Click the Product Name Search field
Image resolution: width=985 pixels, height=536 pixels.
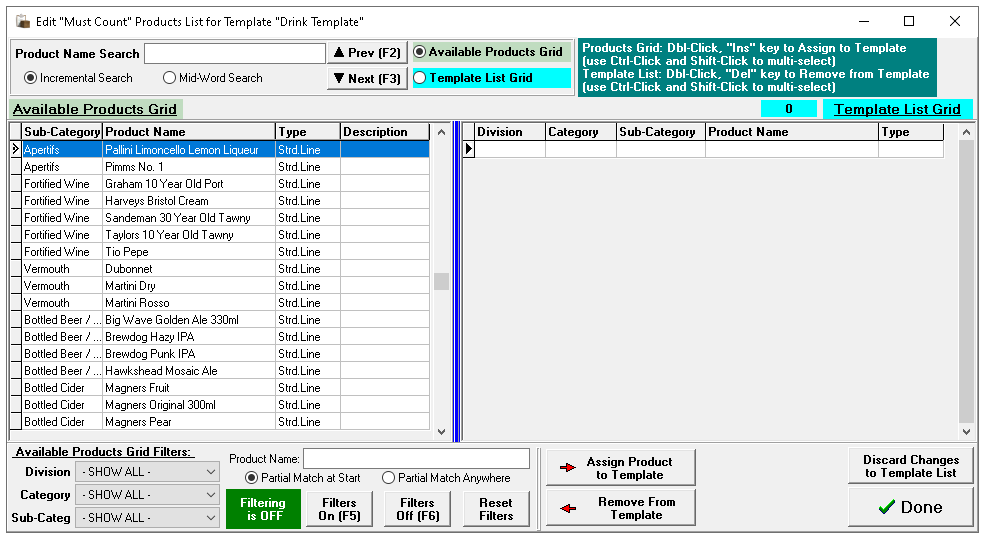pyautogui.click(x=235, y=54)
